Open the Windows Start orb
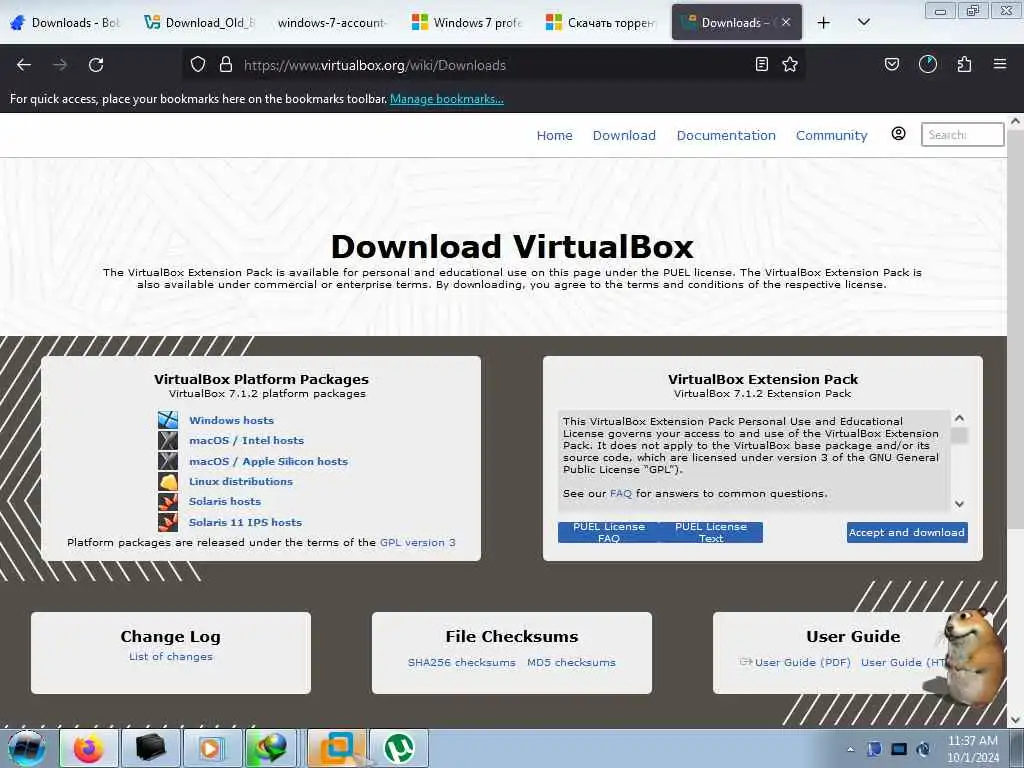The image size is (1024, 768). point(27,748)
